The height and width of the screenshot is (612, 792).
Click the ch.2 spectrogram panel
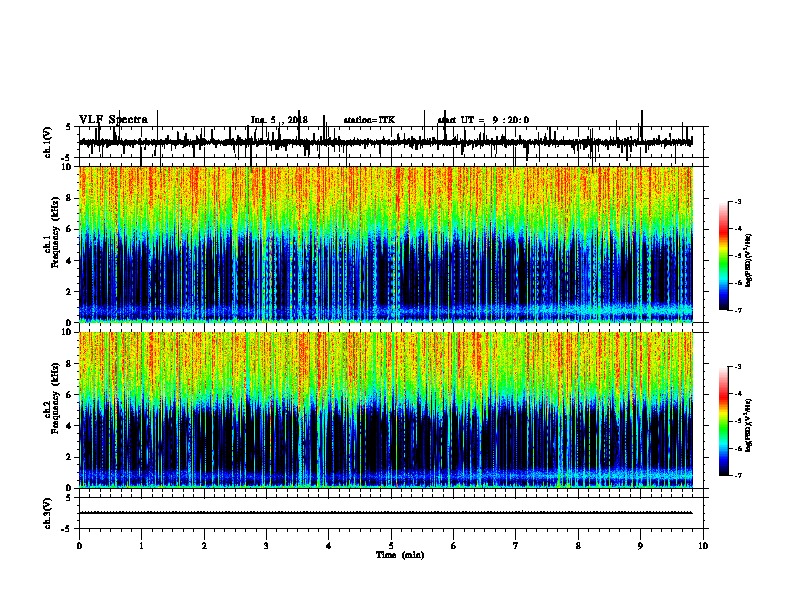point(386,410)
